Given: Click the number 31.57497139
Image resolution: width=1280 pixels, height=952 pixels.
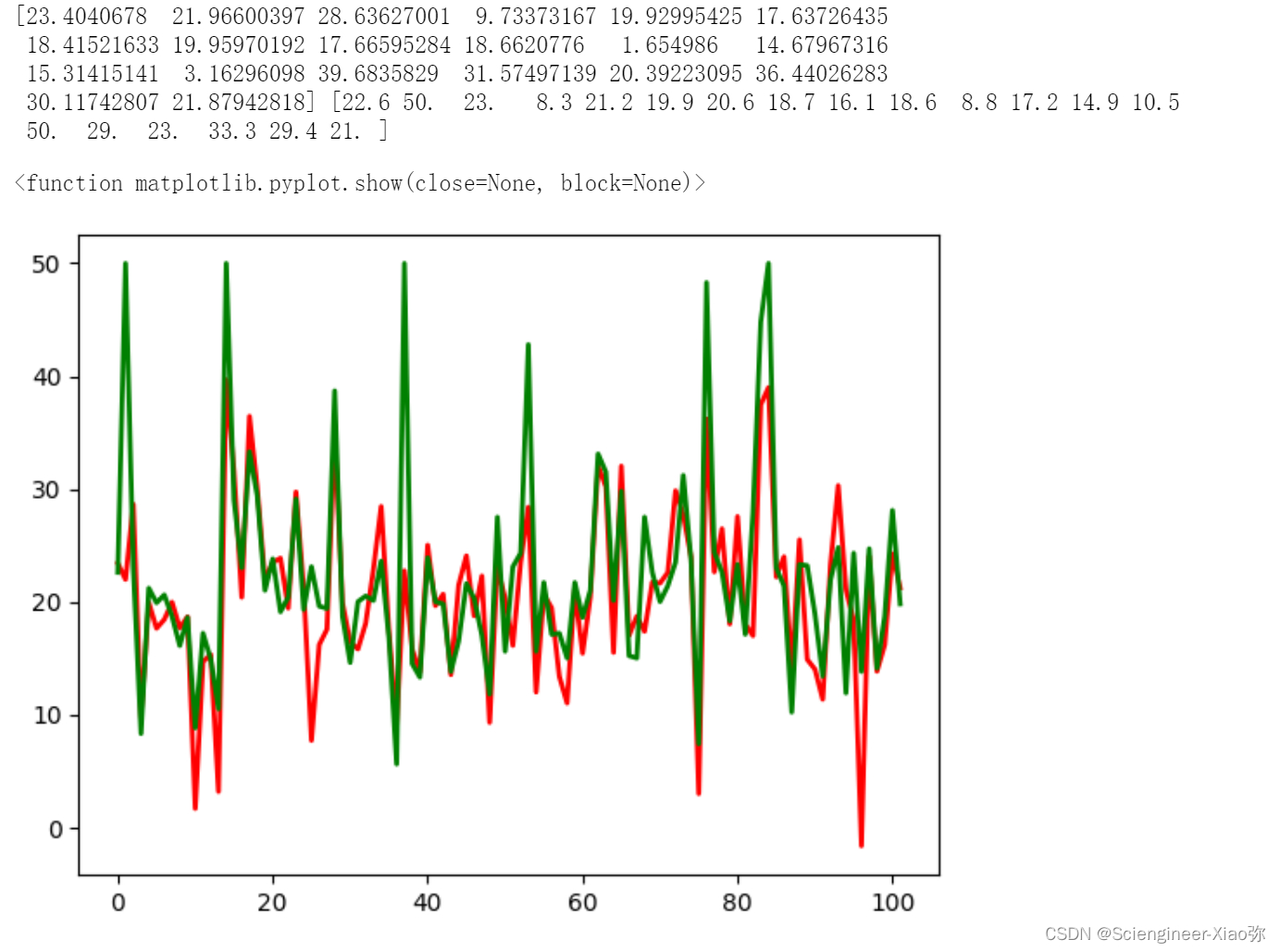Looking at the screenshot, I should [530, 74].
